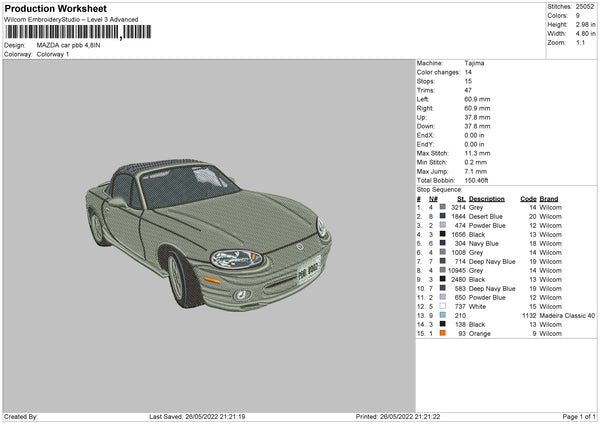Click the 'Created By:' footer label
This screenshot has width=600, height=424.
click(x=21, y=416)
